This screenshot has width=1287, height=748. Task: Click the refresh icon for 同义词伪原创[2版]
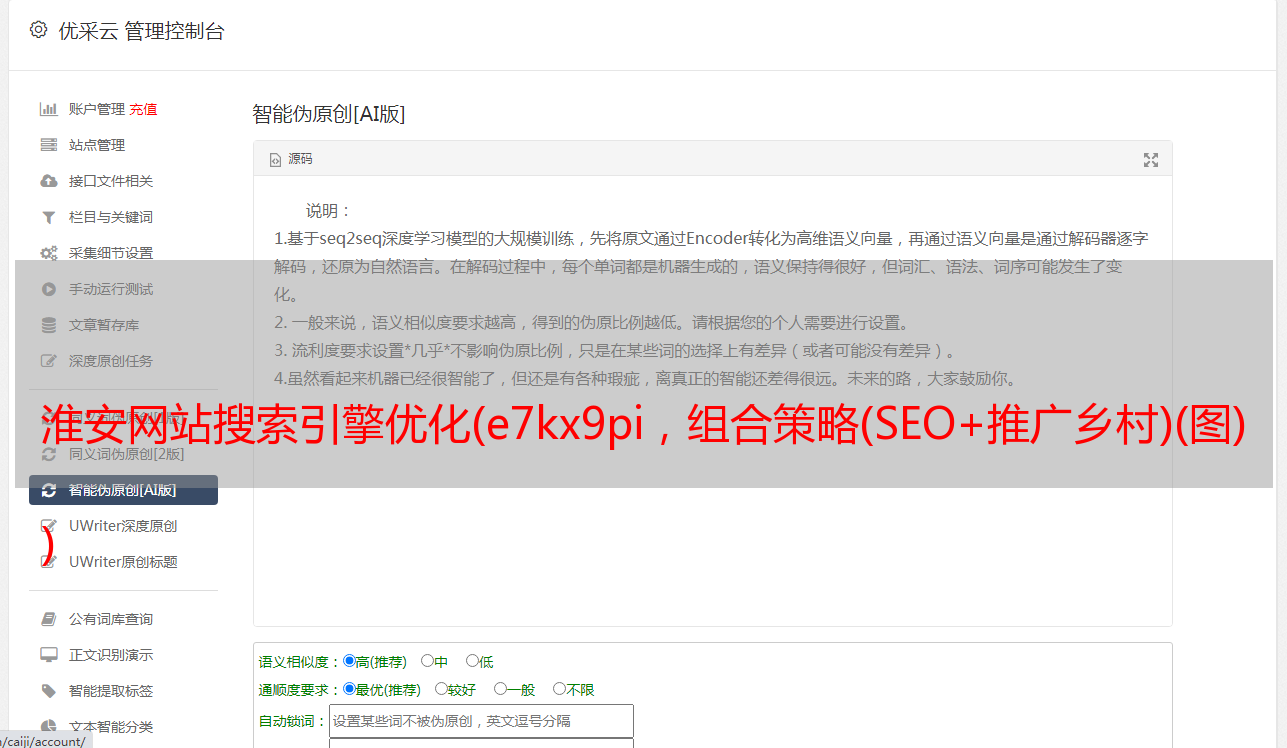(48, 454)
